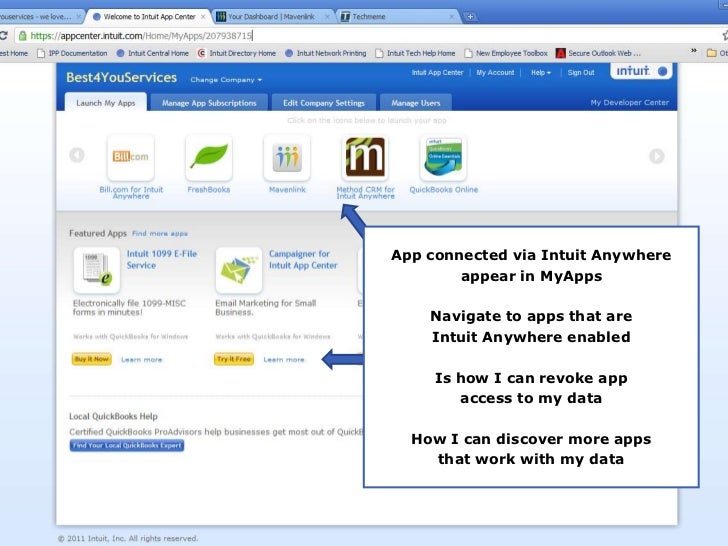Open the IPP Documentation bookmark

click(72, 53)
